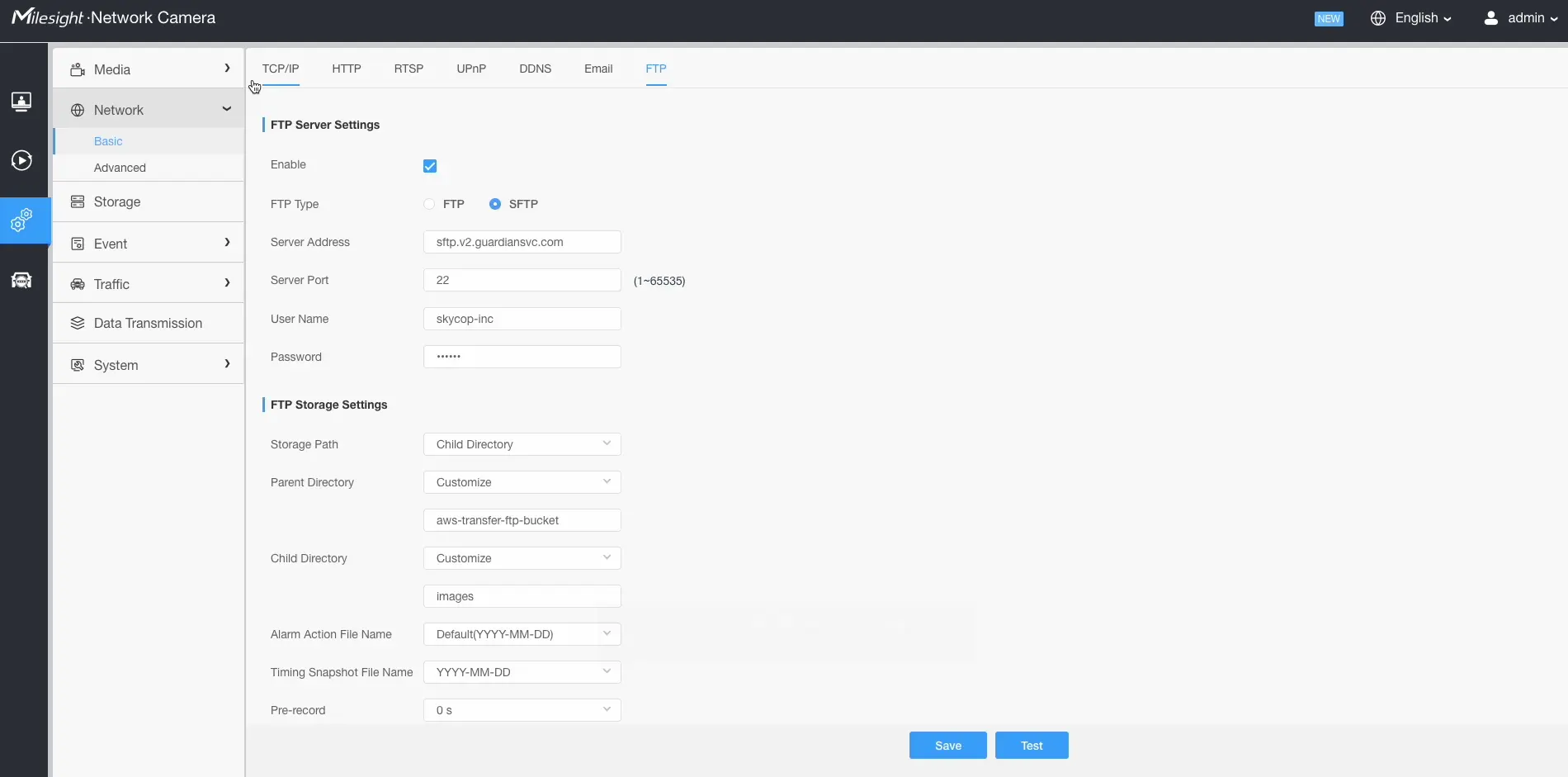Open the Storage Path dropdown

click(x=522, y=443)
